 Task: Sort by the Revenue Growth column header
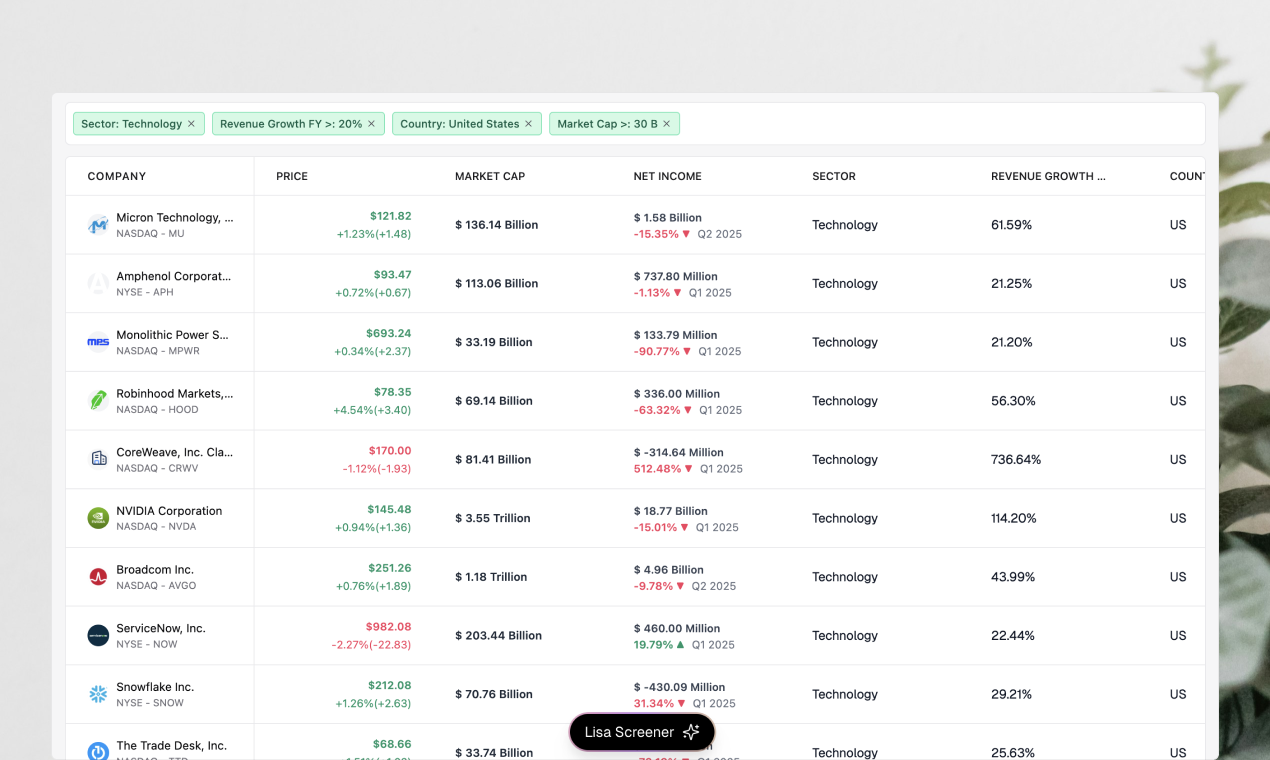pos(1048,176)
